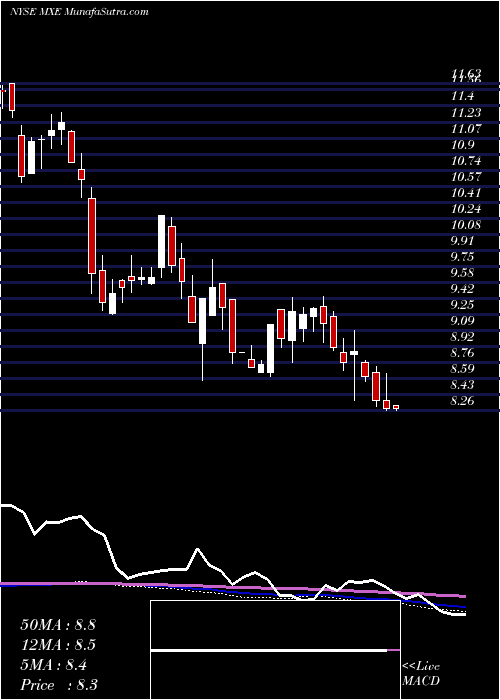Viewport: 500px width, 700px height.
Task: Click the 11.23 price axis label
Action: [x=466, y=112]
